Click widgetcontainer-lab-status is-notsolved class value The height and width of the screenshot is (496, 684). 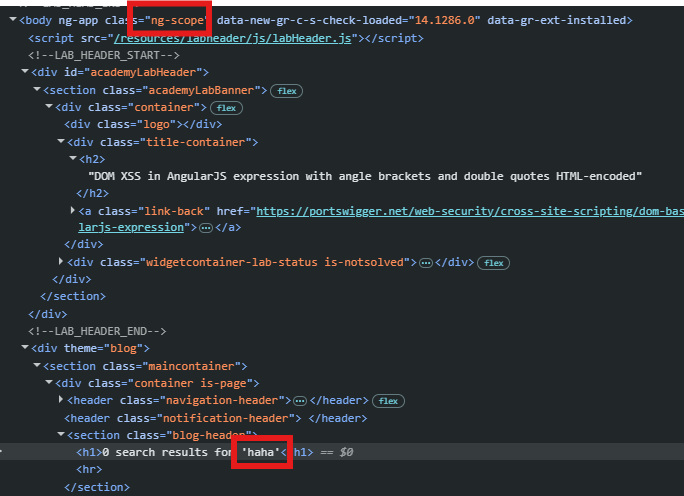click(275, 262)
